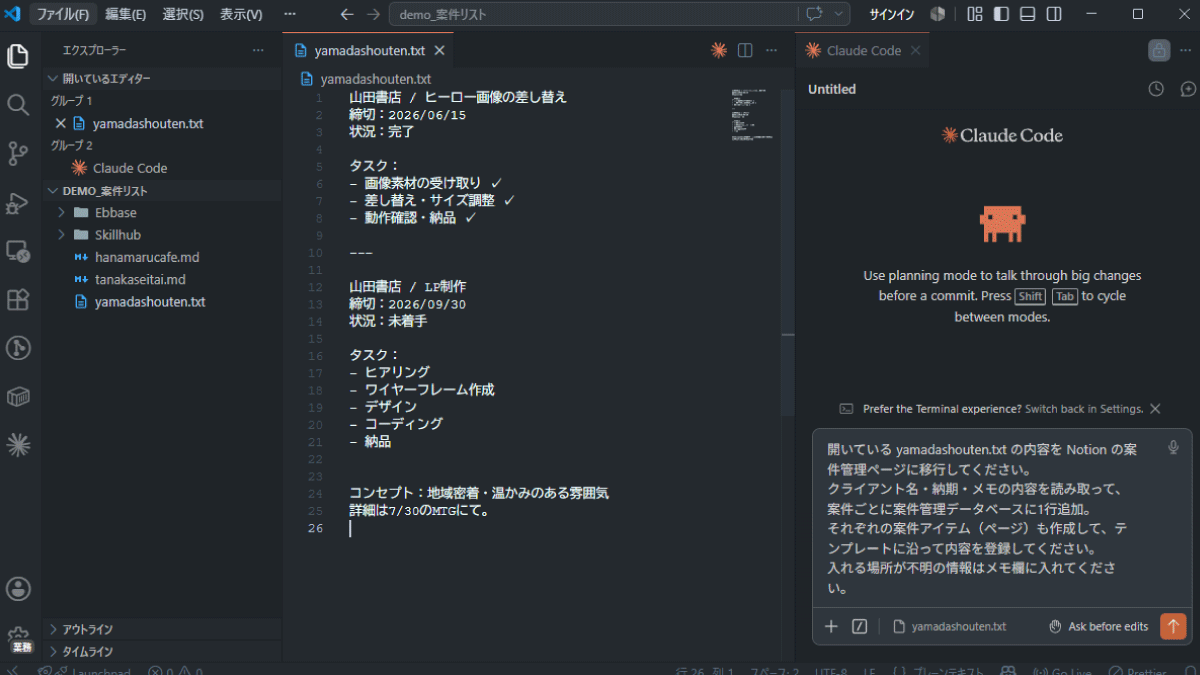
Task: Open the hidden menus ellipsis in menu bar
Action: click(290, 14)
